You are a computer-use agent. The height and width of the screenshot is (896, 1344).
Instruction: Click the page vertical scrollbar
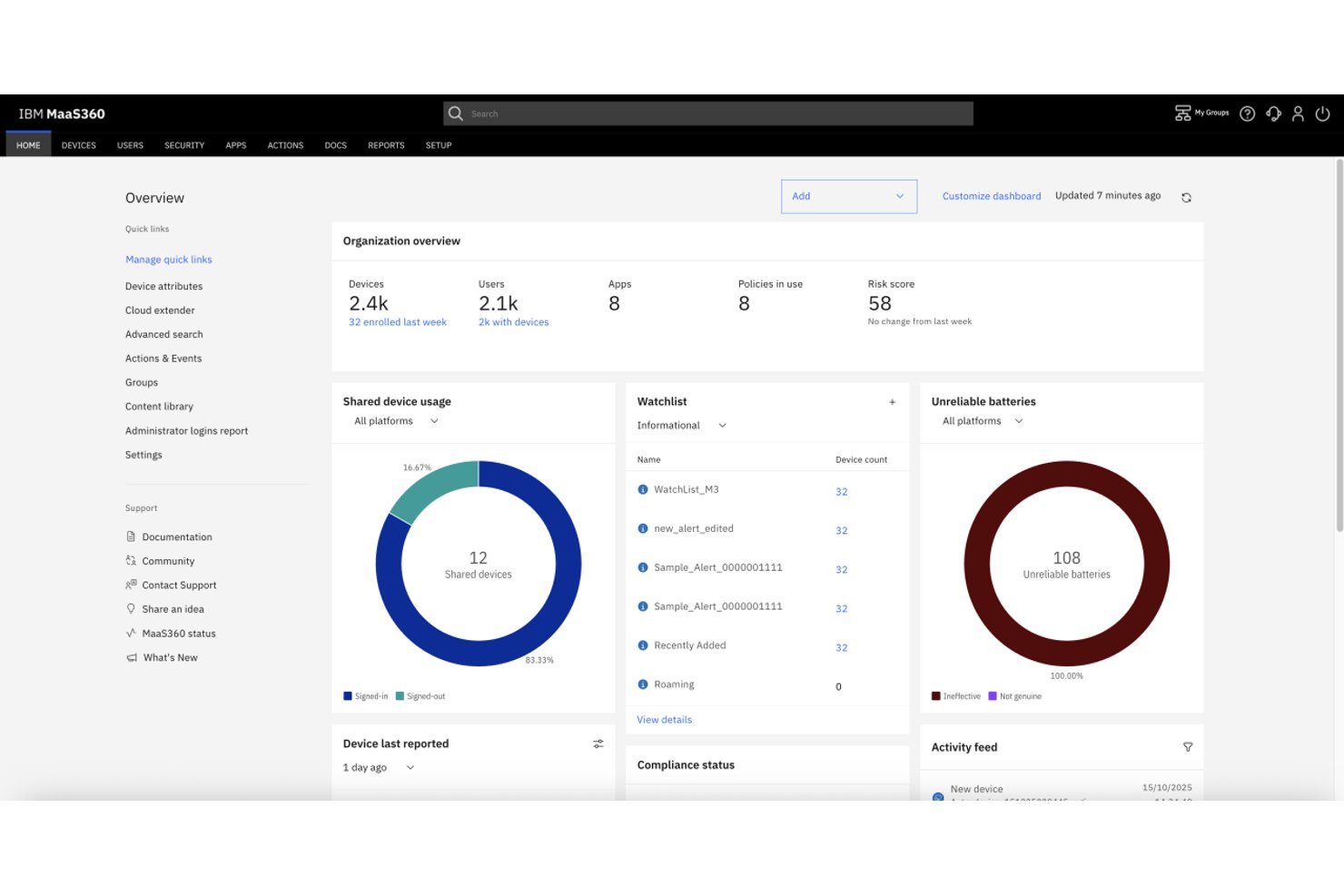[x=1339, y=345]
